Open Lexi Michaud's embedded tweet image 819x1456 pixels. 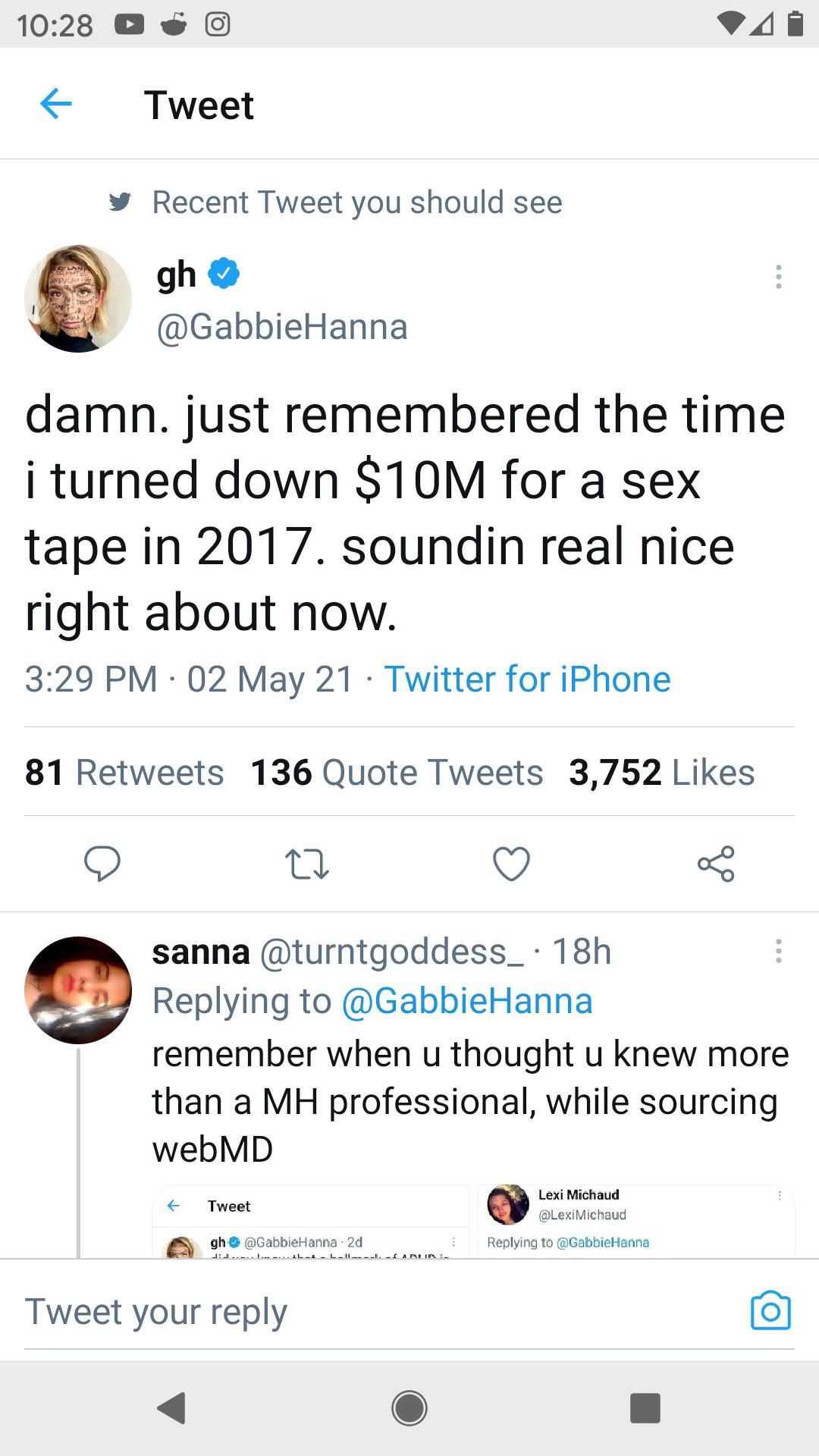coord(636,1221)
